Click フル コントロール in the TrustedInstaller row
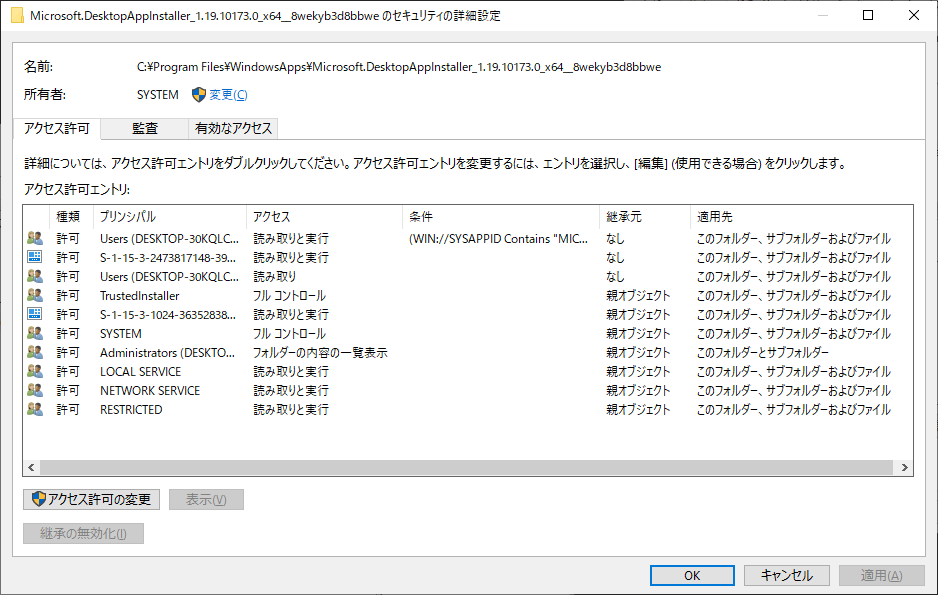 (x=290, y=295)
